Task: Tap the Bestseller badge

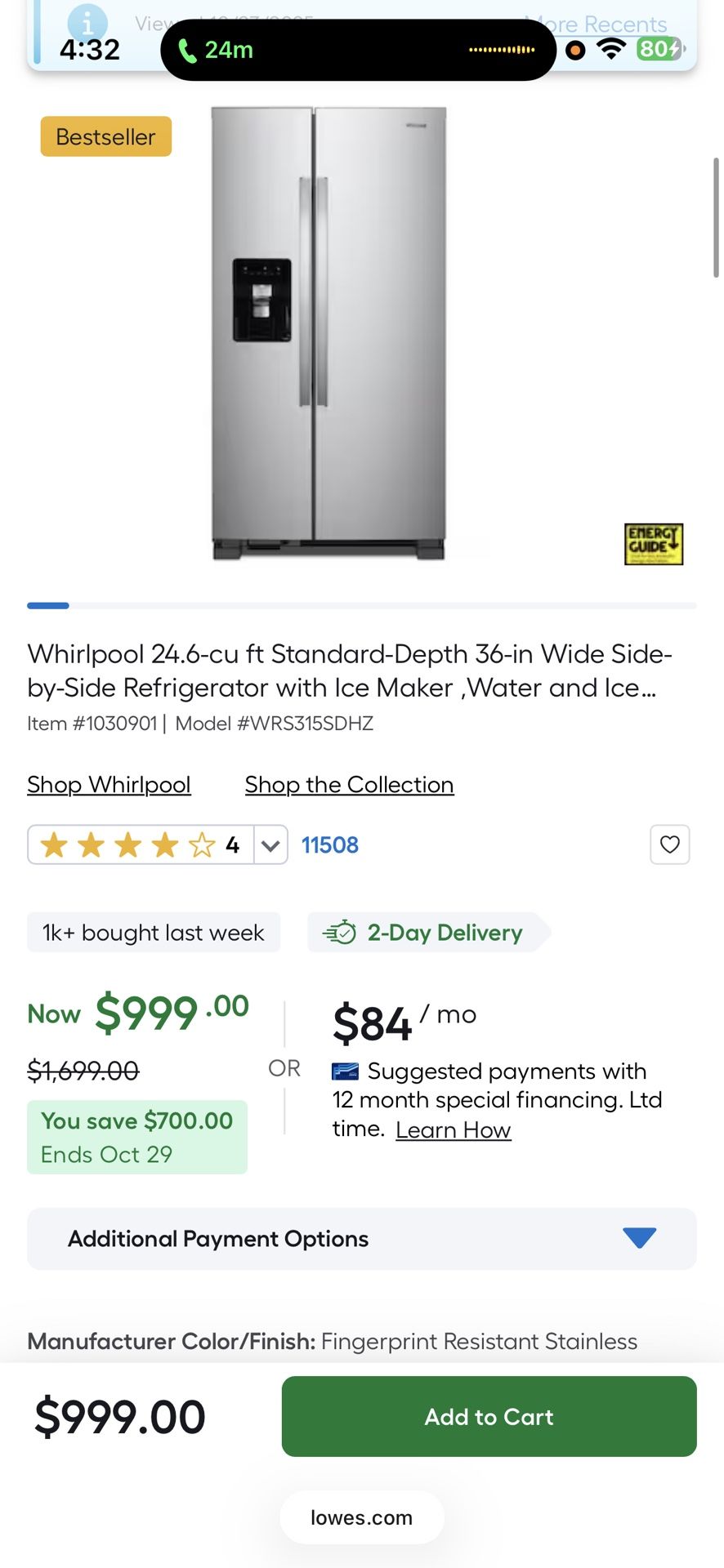Action: pos(105,136)
